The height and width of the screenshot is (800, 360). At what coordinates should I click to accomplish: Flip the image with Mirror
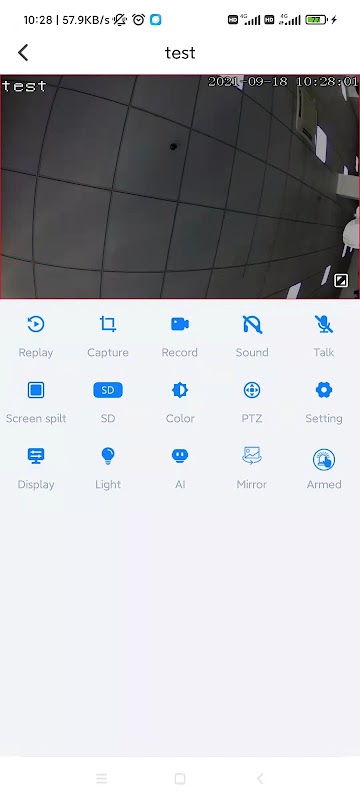pos(252,456)
